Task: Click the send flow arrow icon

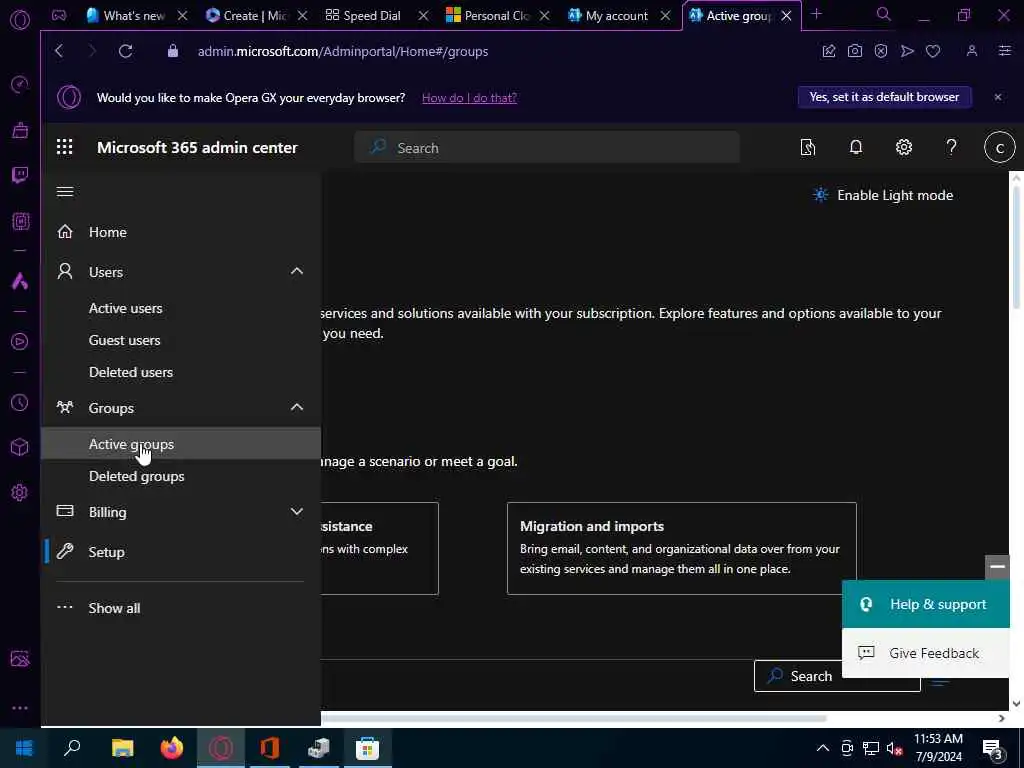Action: tap(907, 51)
